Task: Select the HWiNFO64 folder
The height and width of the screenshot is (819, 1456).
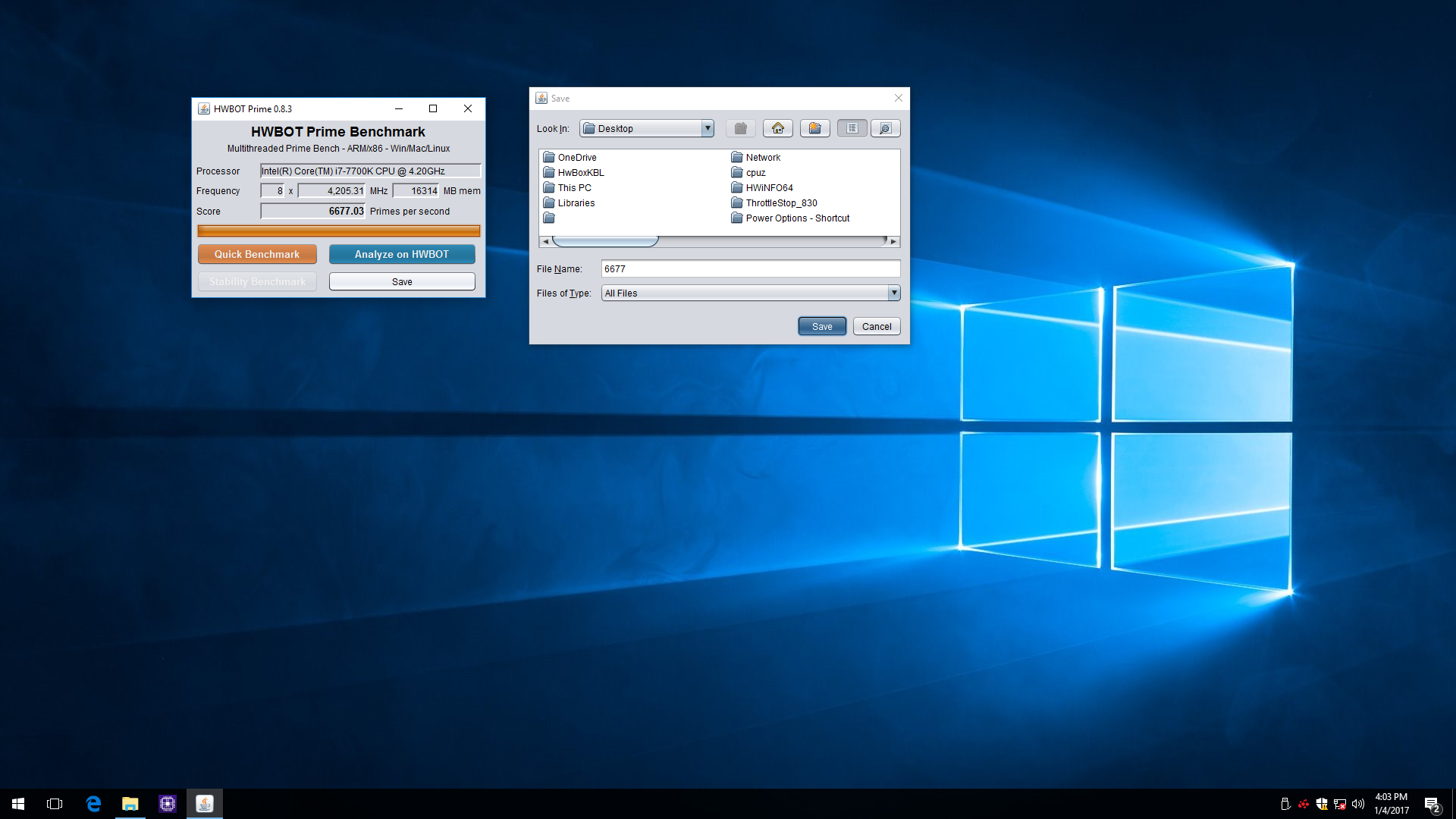Action: (762, 187)
